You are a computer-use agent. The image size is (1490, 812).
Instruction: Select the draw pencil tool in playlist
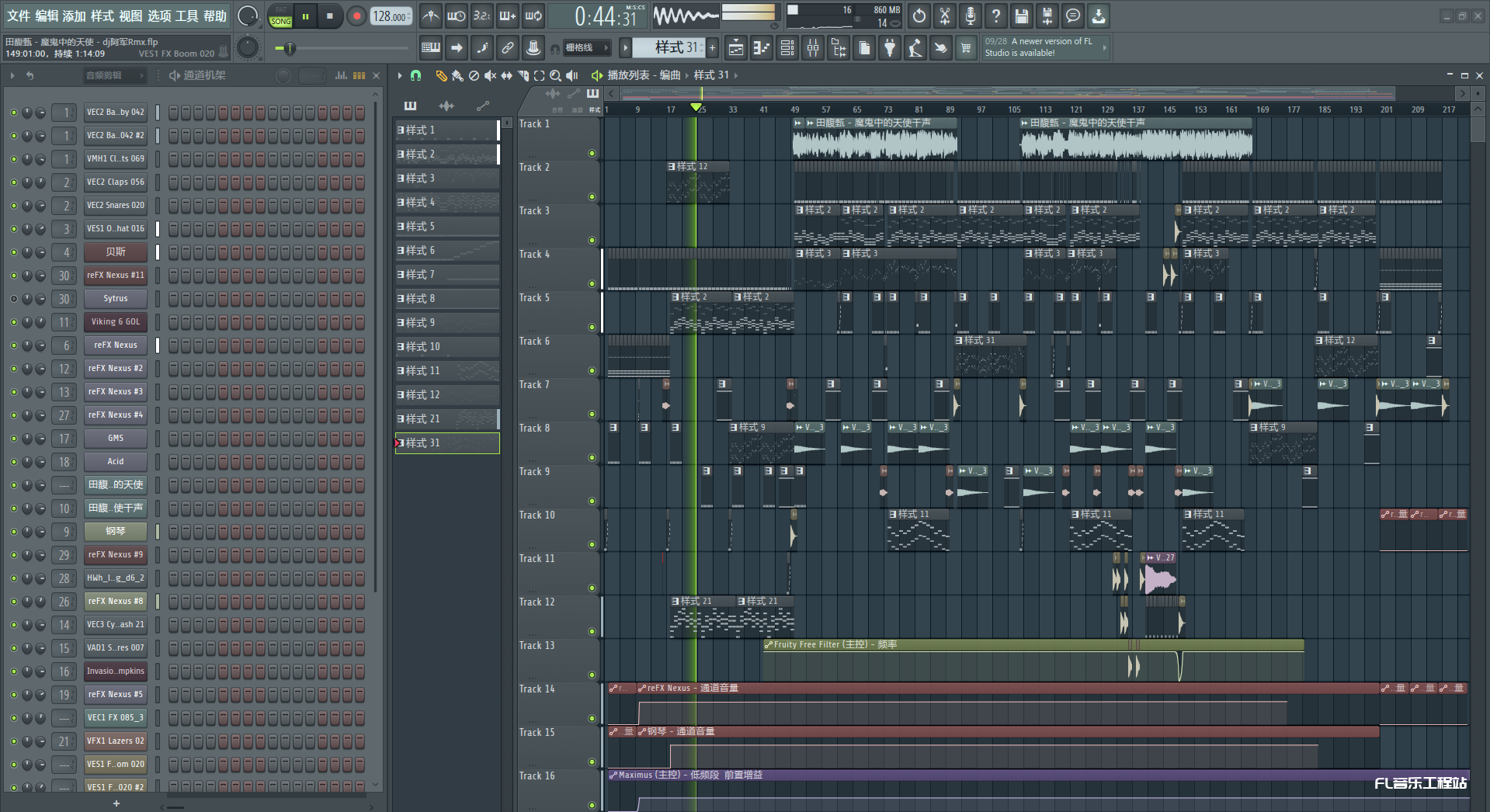tap(441, 75)
